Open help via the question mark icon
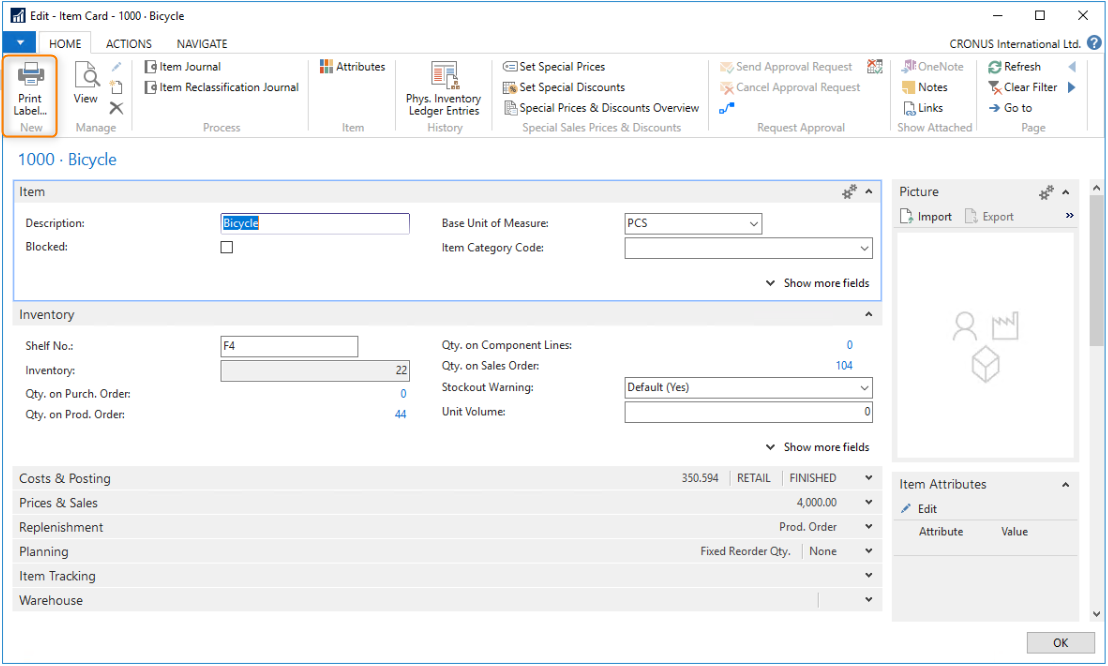The height and width of the screenshot is (666, 1108). point(1094,43)
